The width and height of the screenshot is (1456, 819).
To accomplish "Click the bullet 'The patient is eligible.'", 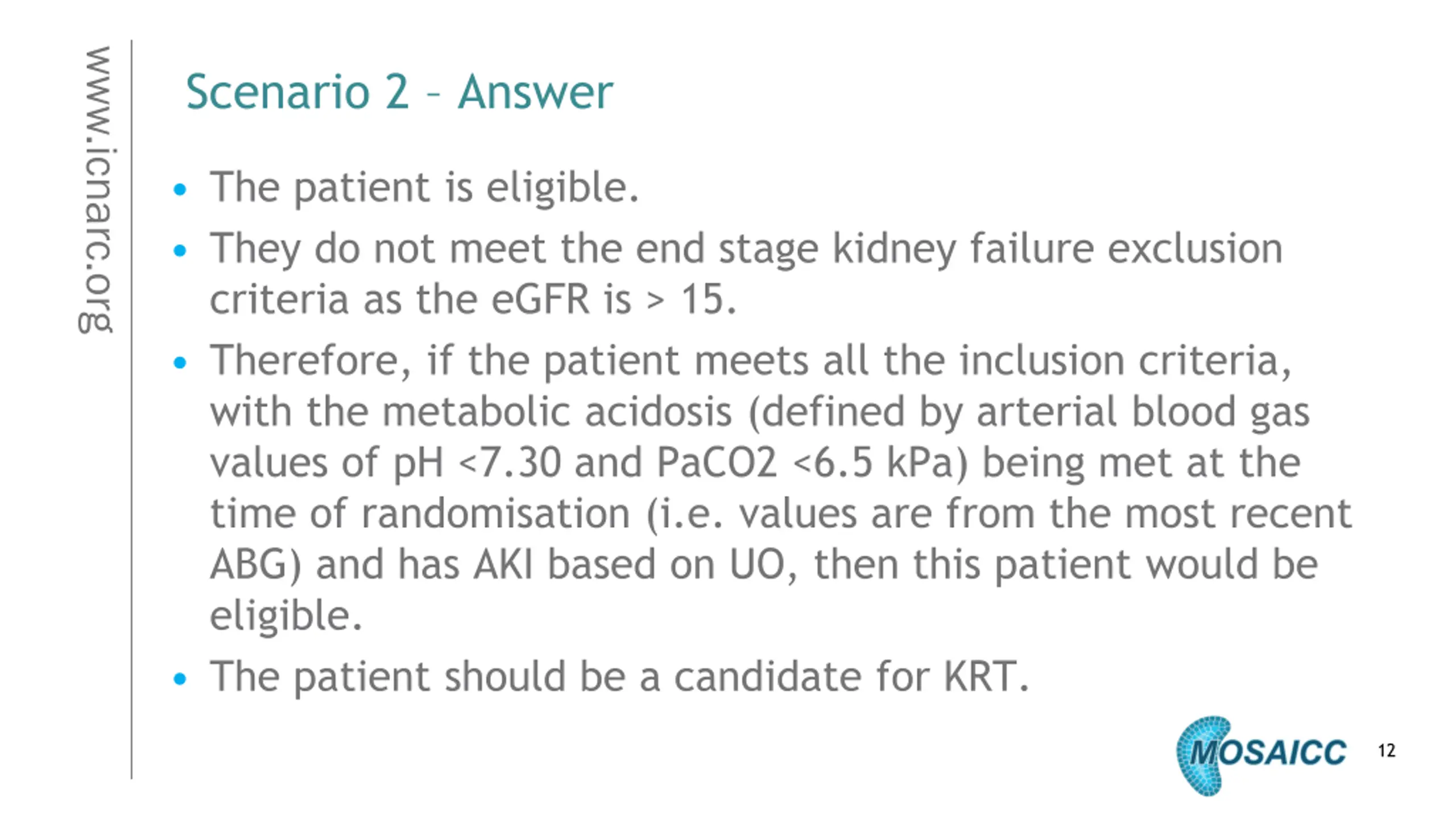I will [x=424, y=188].
